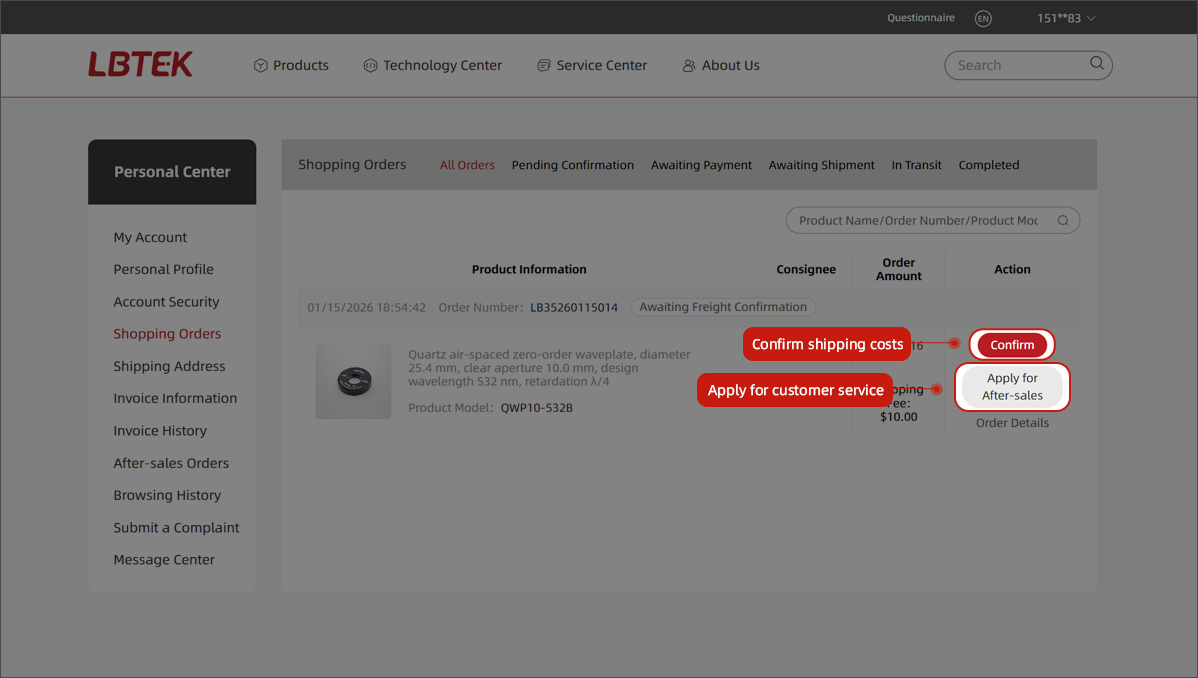Open Shipping Address in the sidebar
The image size is (1198, 678).
pos(169,366)
